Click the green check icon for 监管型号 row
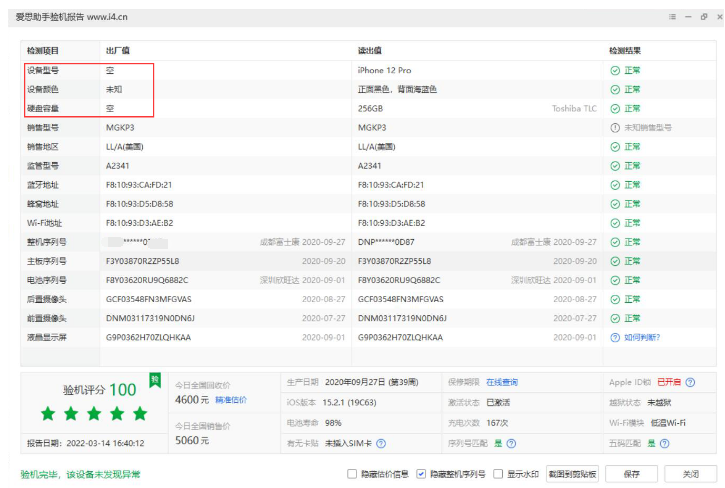 click(615, 166)
